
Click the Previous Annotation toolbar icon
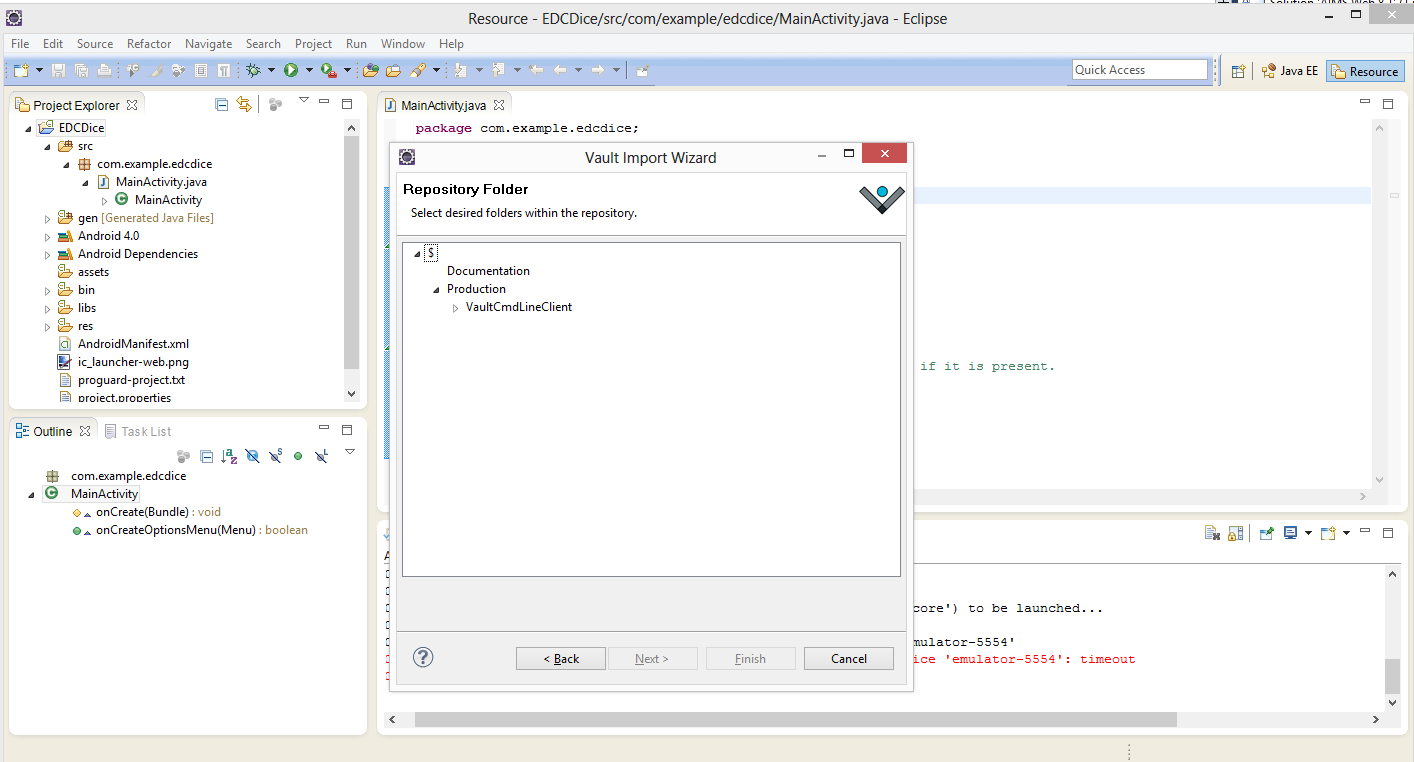(498, 70)
